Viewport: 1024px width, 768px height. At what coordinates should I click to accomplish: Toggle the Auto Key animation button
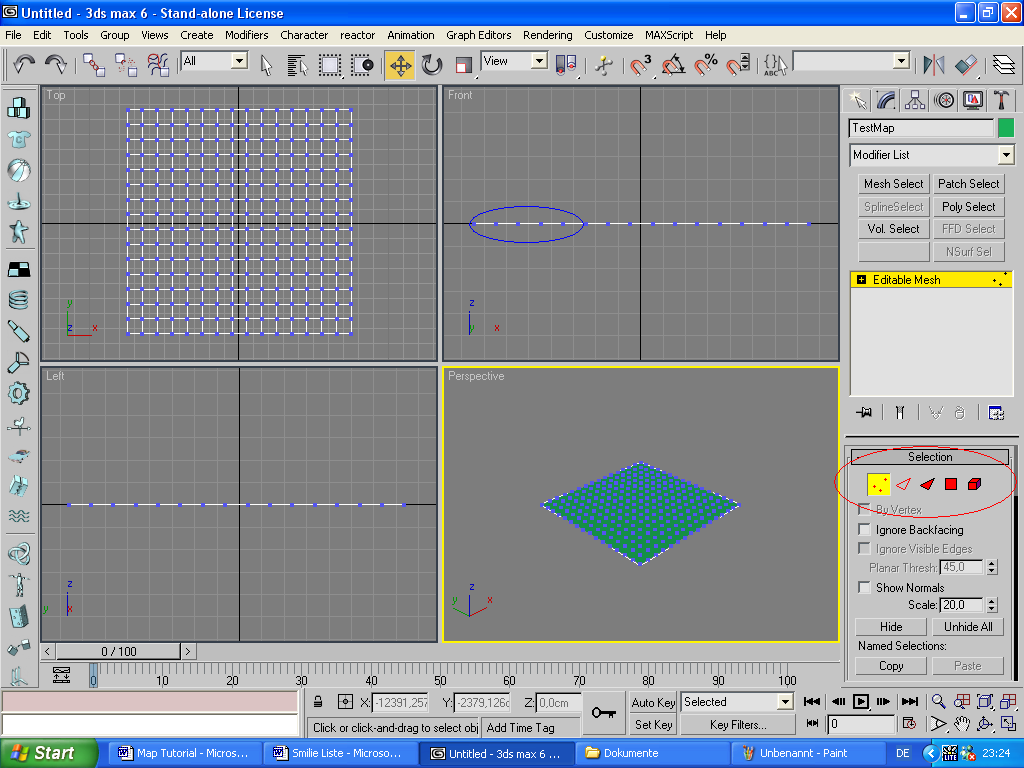pos(653,702)
